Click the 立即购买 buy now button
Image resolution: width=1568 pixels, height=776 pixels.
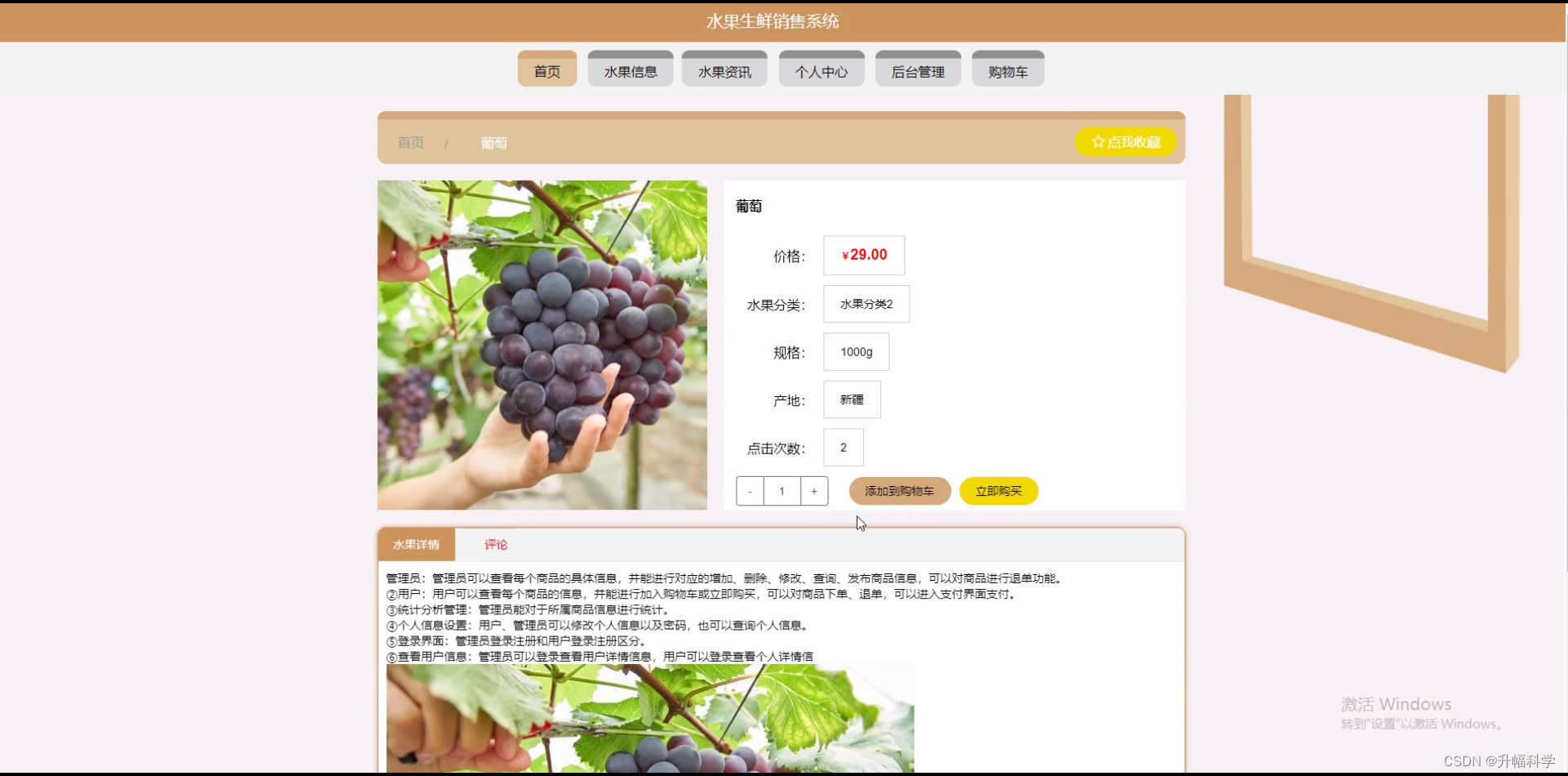tap(998, 491)
